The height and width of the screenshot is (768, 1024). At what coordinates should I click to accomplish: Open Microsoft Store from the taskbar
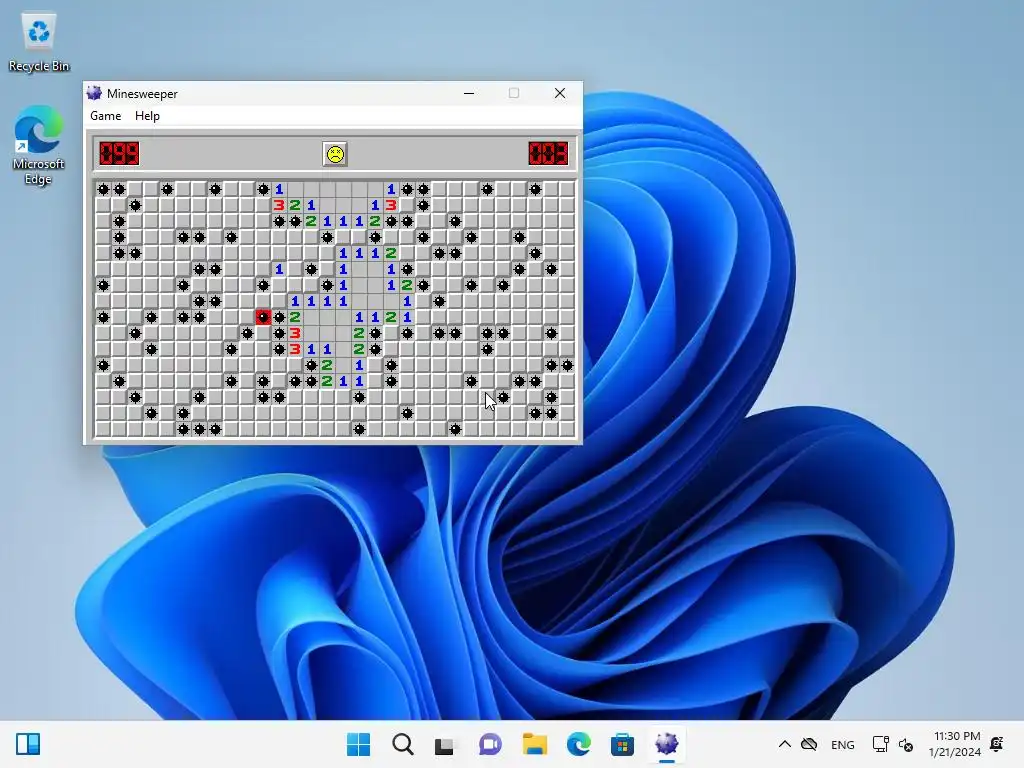(x=622, y=744)
